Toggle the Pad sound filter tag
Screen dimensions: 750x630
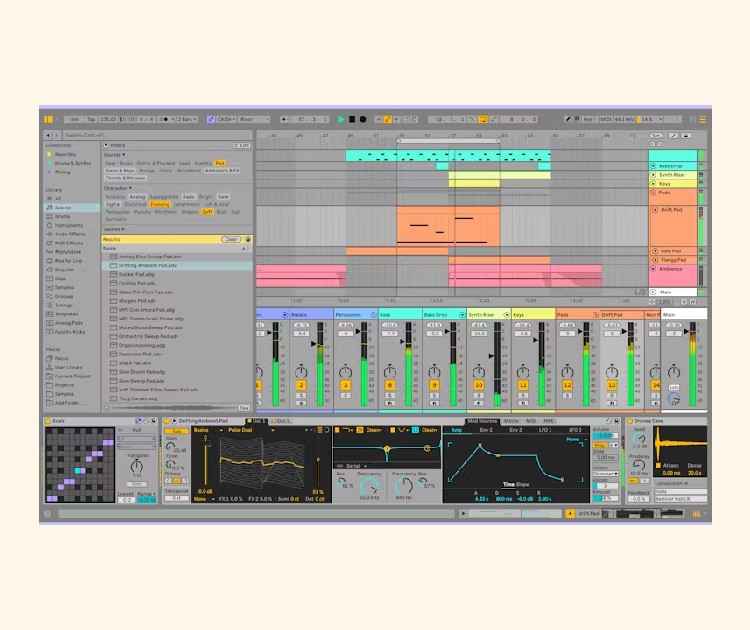[220, 163]
